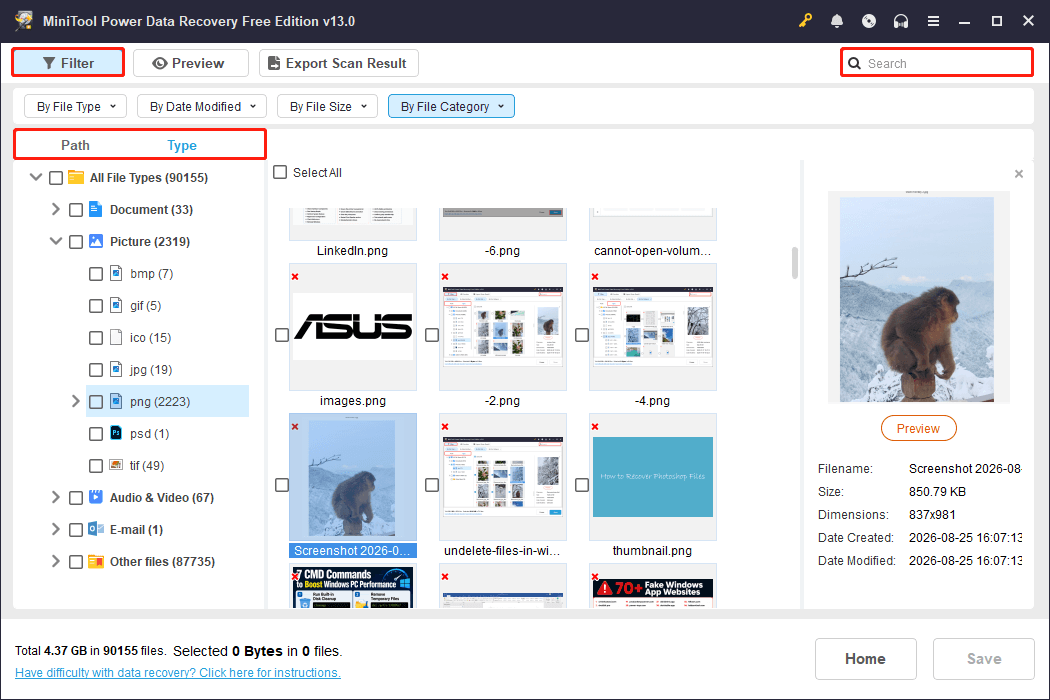Viewport: 1050px width, 700px height.
Task: Click the E-mail Outlook icon
Action: click(96, 529)
